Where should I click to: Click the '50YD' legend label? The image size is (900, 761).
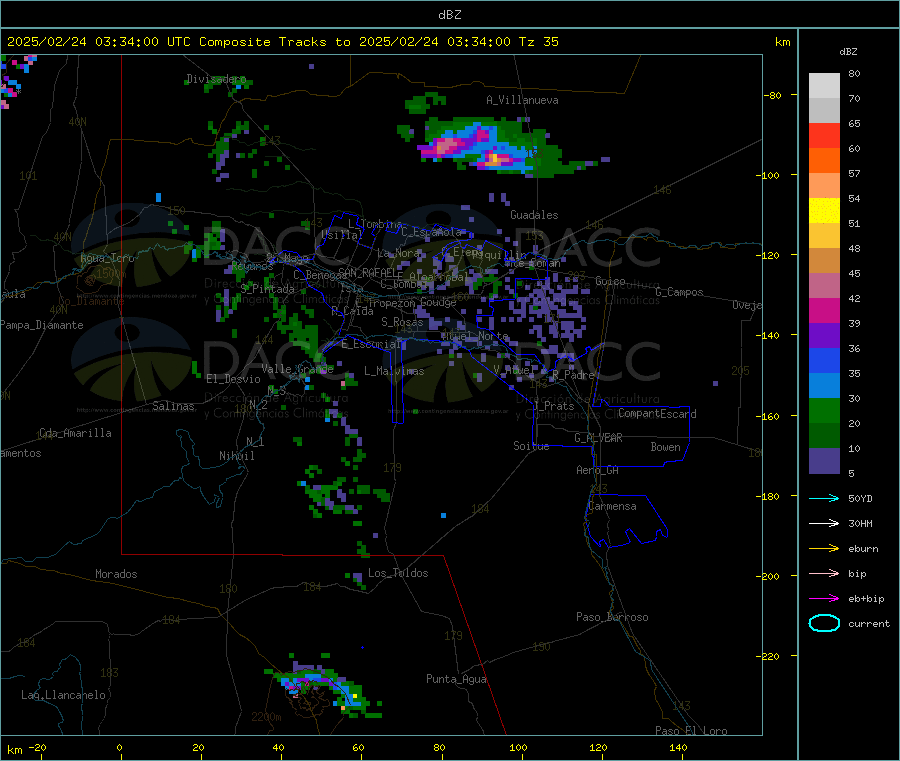click(860, 498)
